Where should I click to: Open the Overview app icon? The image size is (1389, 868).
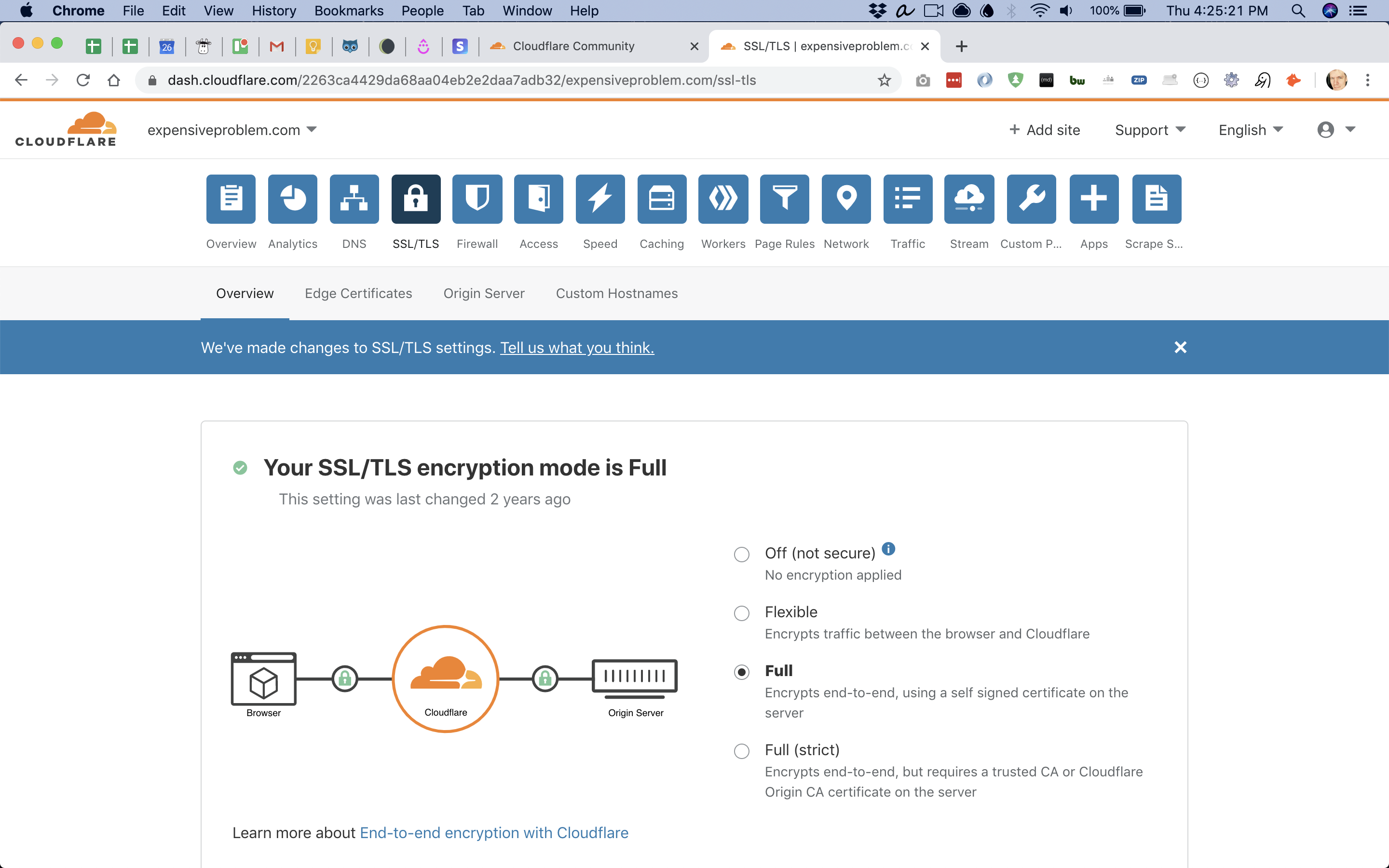(231, 199)
